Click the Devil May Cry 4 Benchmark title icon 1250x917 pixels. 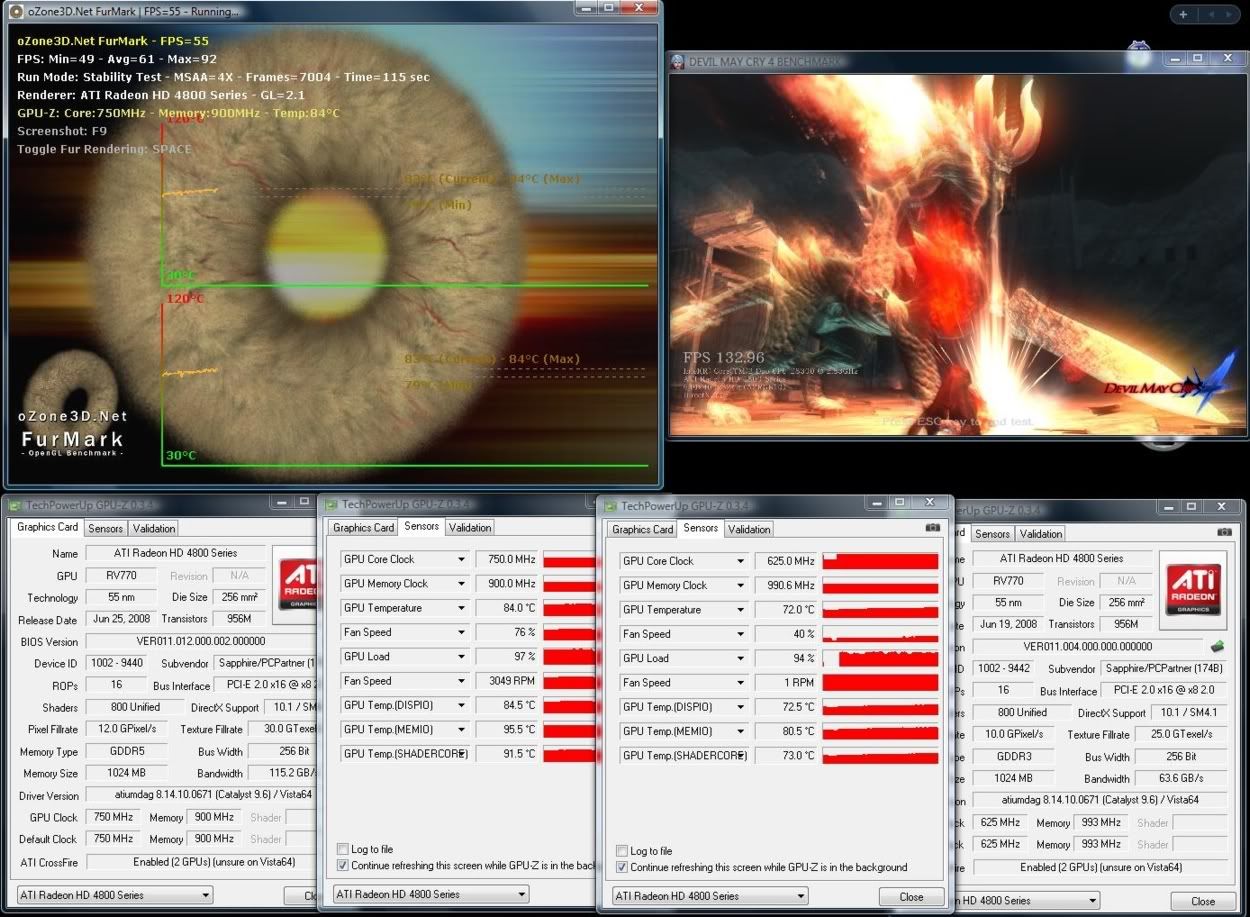(676, 61)
